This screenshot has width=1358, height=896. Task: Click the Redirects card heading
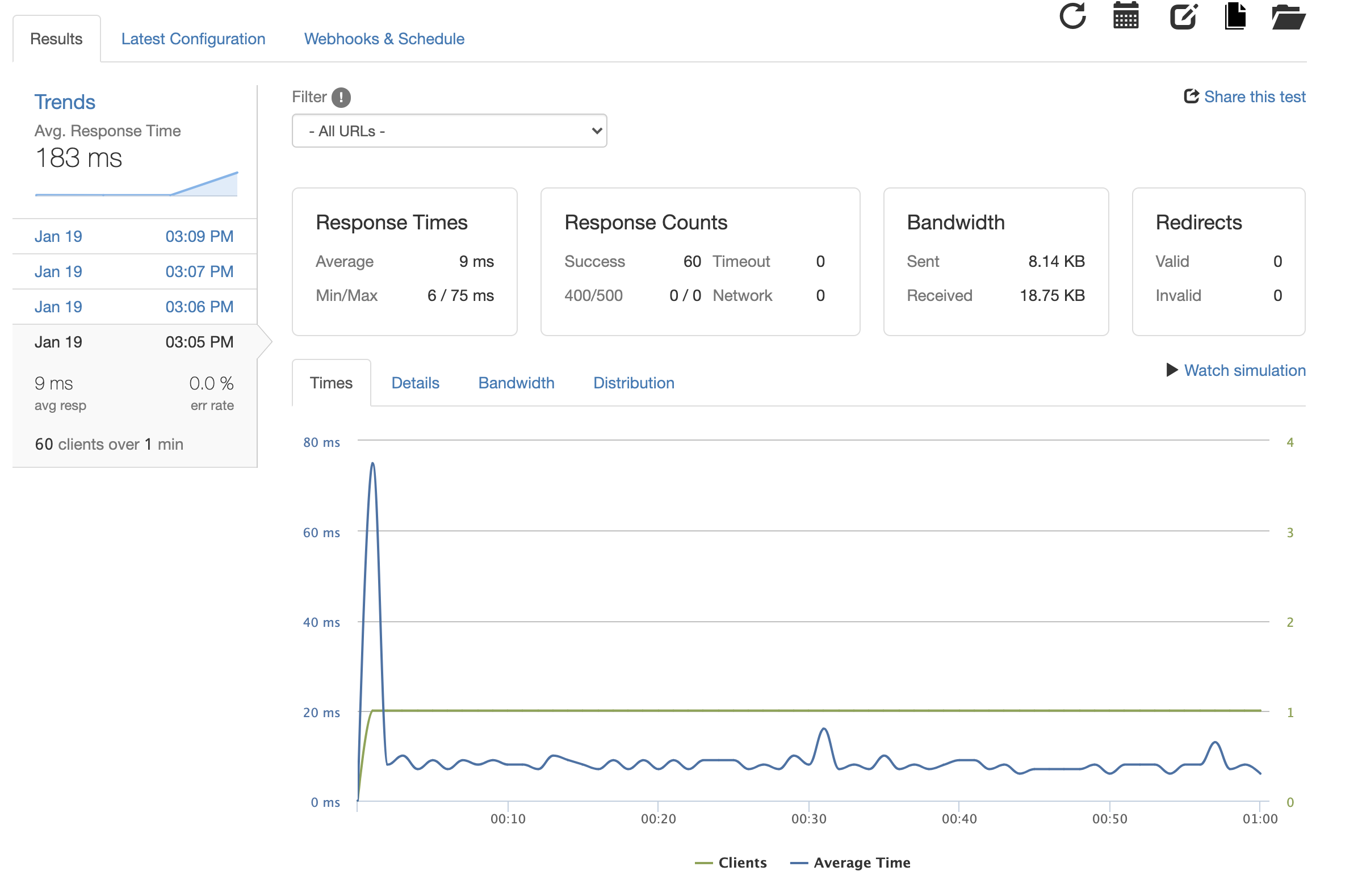click(1198, 222)
